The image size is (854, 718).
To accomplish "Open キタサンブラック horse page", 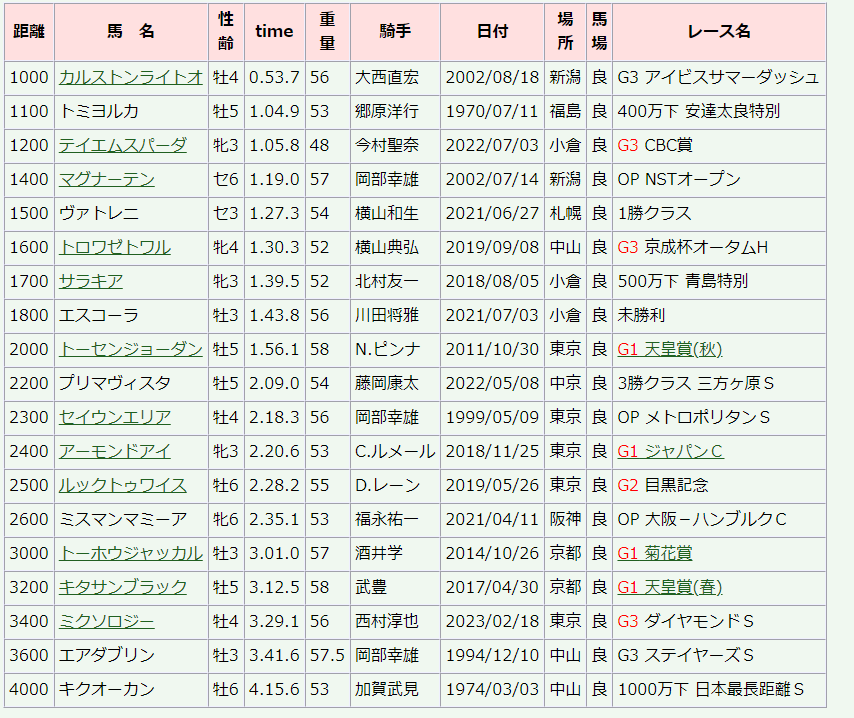I will 122,587.
